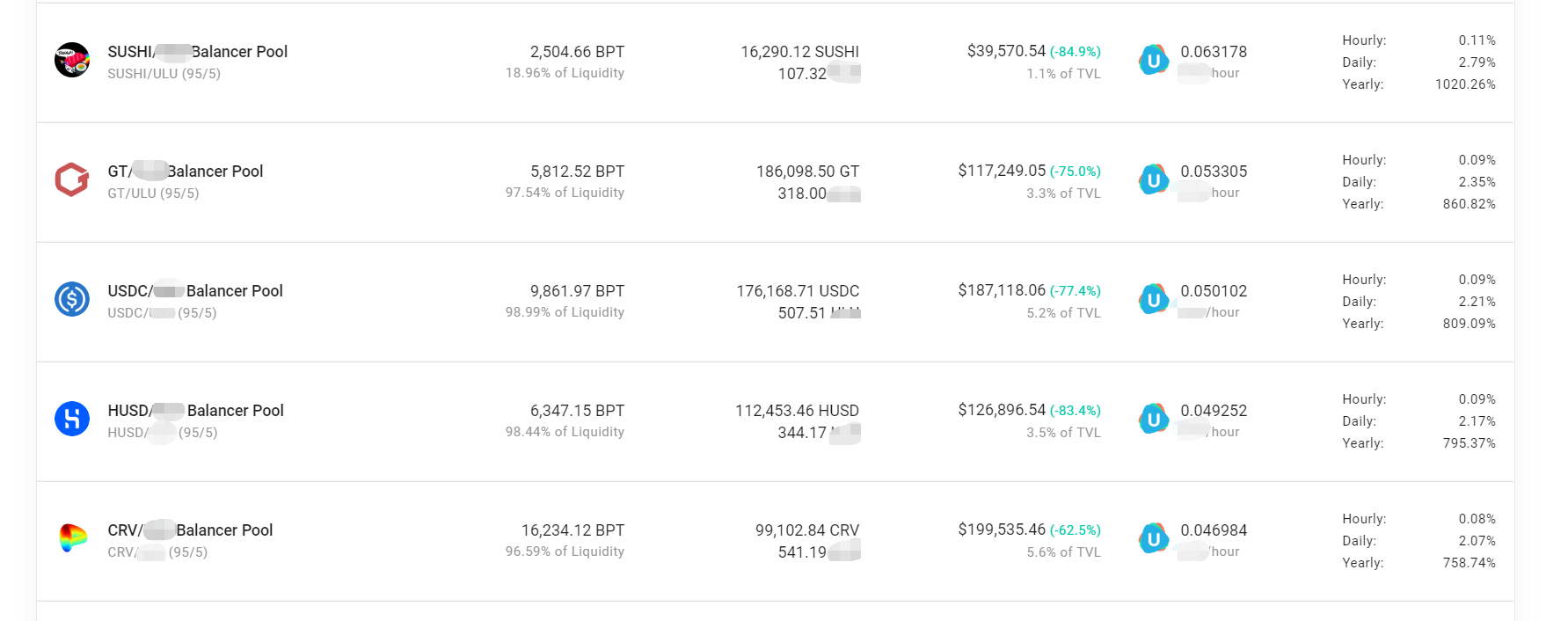Click the 2,504.66 BPT staked amount

pos(577,52)
